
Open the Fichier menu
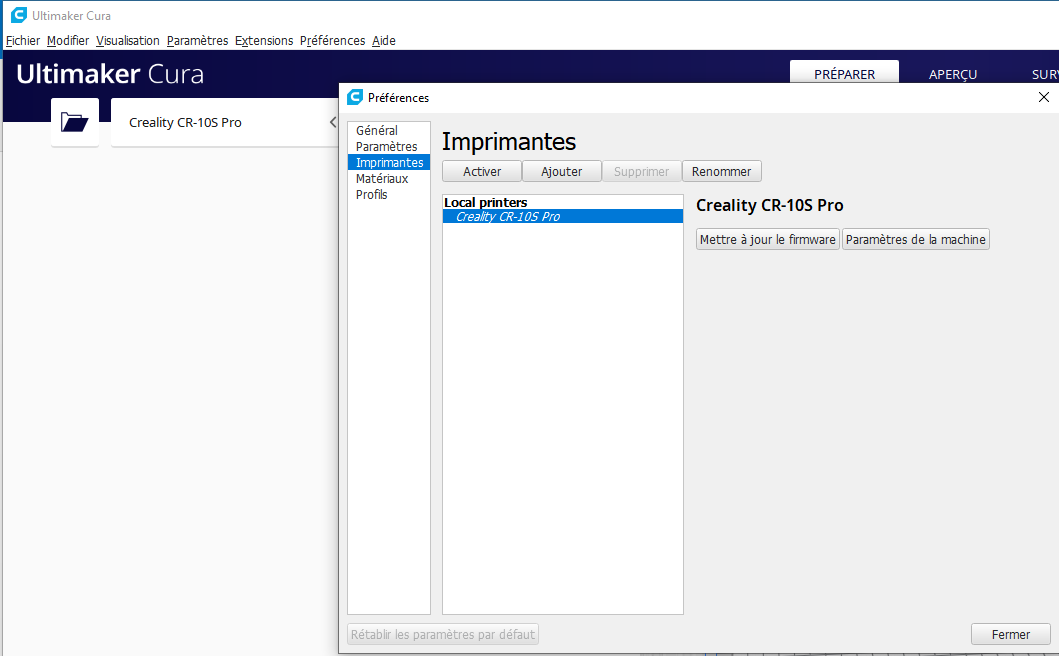click(x=23, y=41)
